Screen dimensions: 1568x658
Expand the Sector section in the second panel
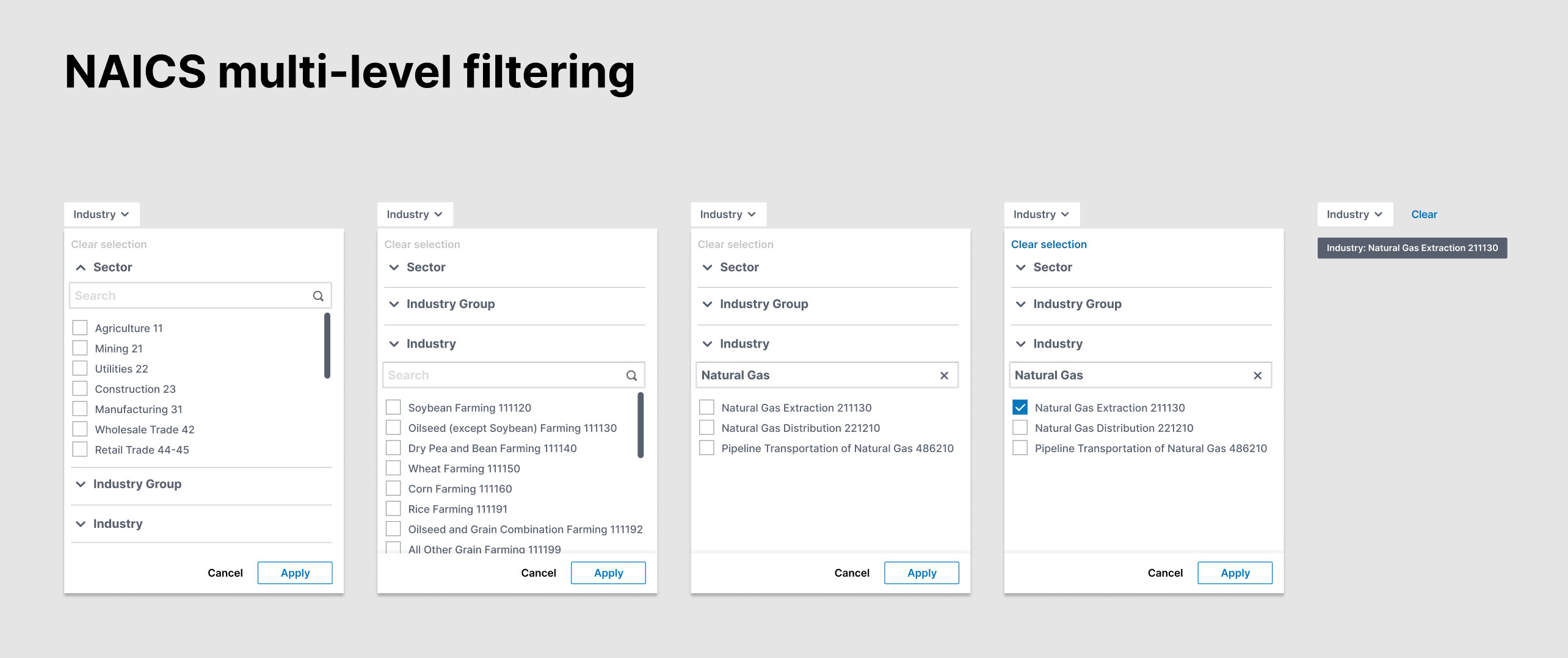pos(394,267)
